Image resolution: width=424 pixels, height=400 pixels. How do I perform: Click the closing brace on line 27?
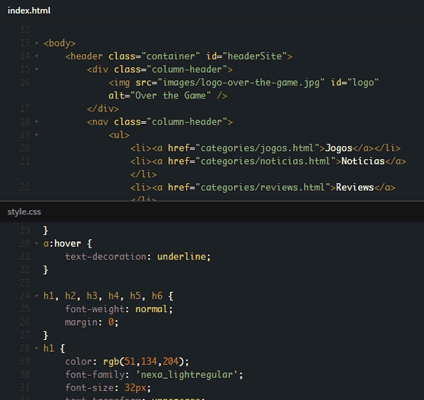pos(46,335)
